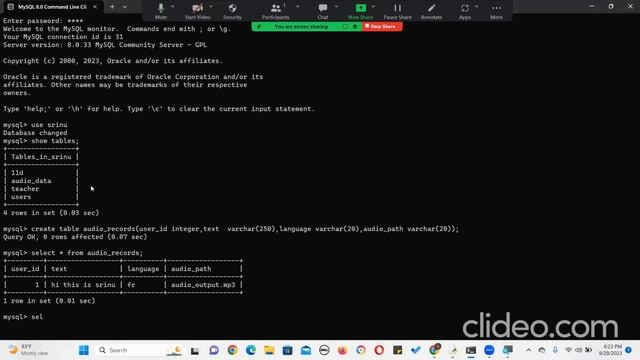640x360 pixels.
Task: Click Start Video camera icon
Action: (x=197, y=11)
